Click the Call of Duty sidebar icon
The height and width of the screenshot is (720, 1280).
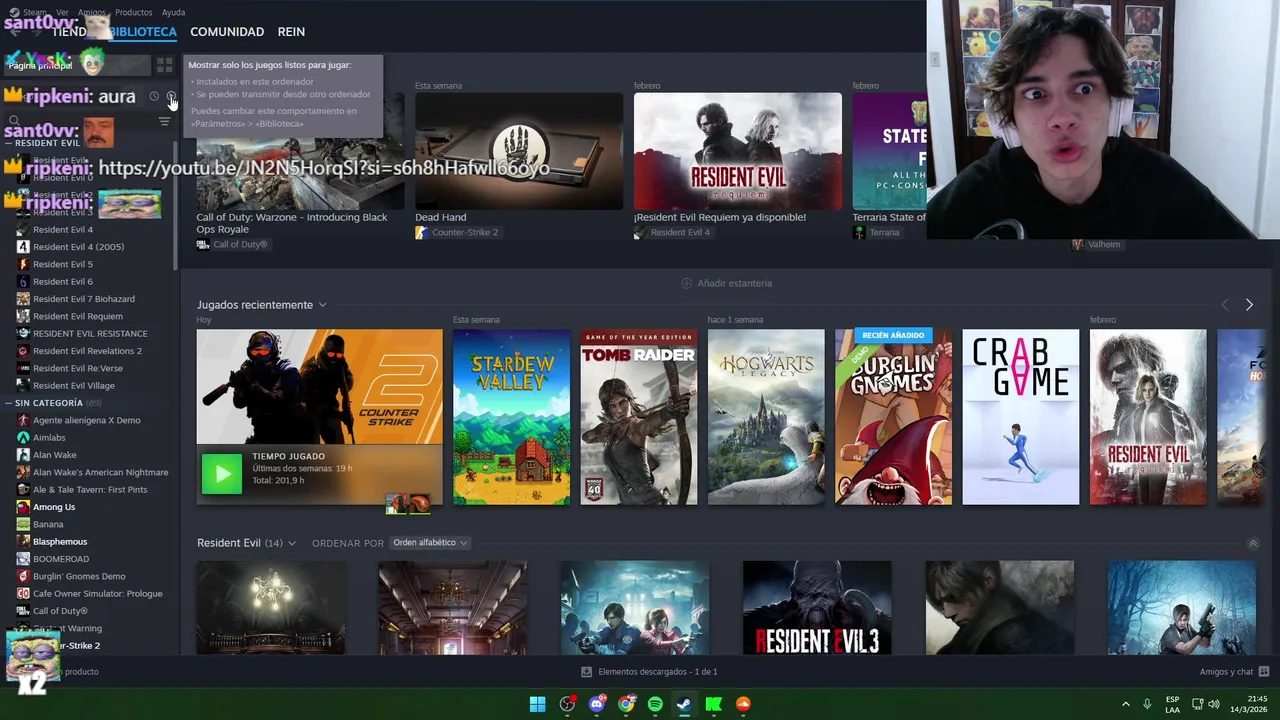pyautogui.click(x=23, y=611)
